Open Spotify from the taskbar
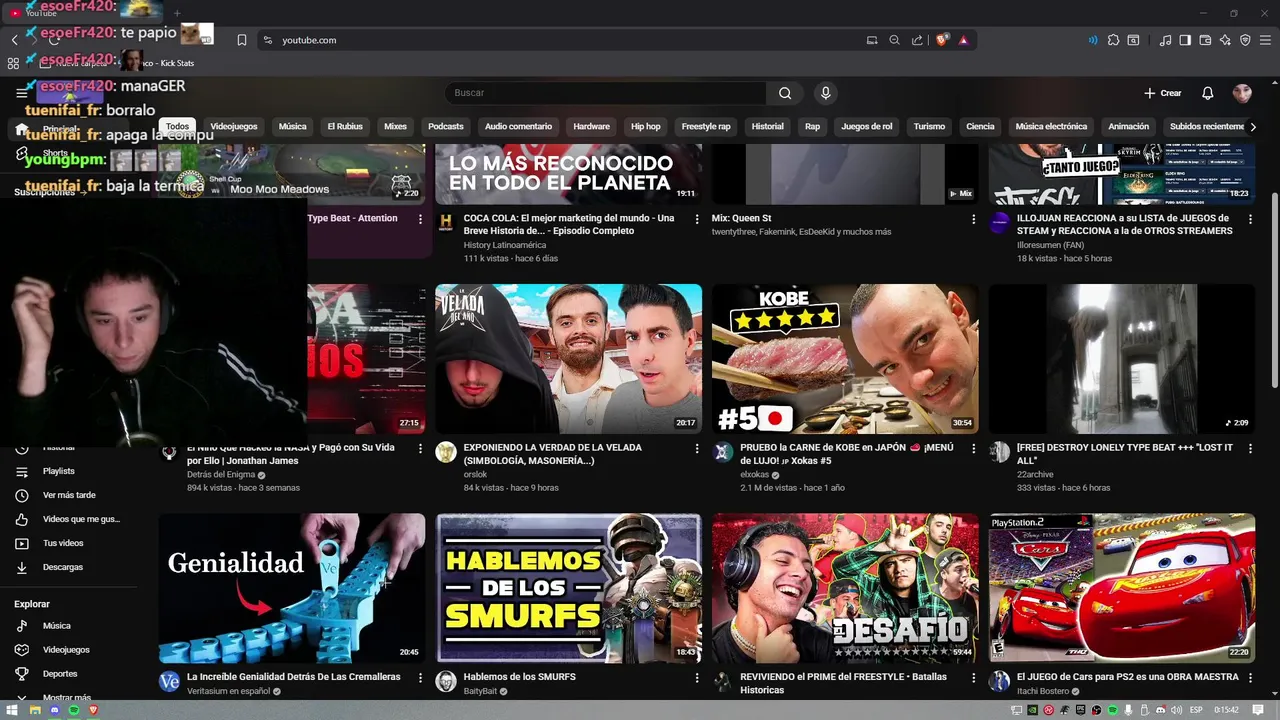1280x720 pixels. click(x=74, y=710)
